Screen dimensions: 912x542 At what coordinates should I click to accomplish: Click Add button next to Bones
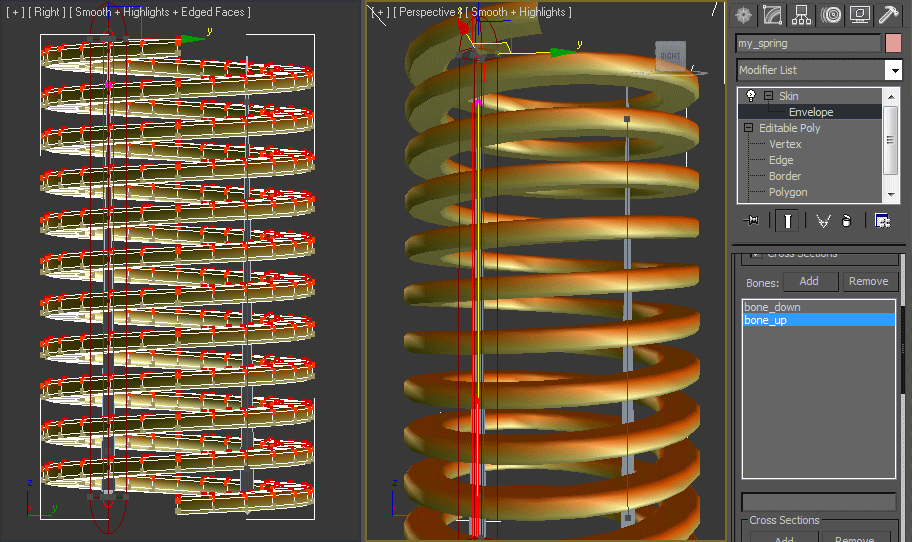(809, 282)
